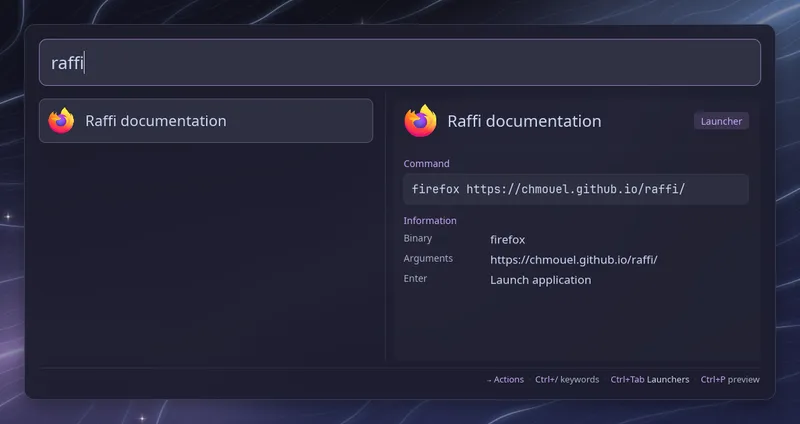Click the firefox binary value
Viewport: 800px width, 424px height.
(507, 240)
